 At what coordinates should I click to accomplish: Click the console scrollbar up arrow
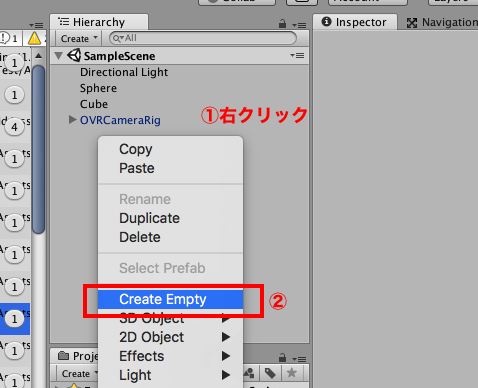[39, 56]
